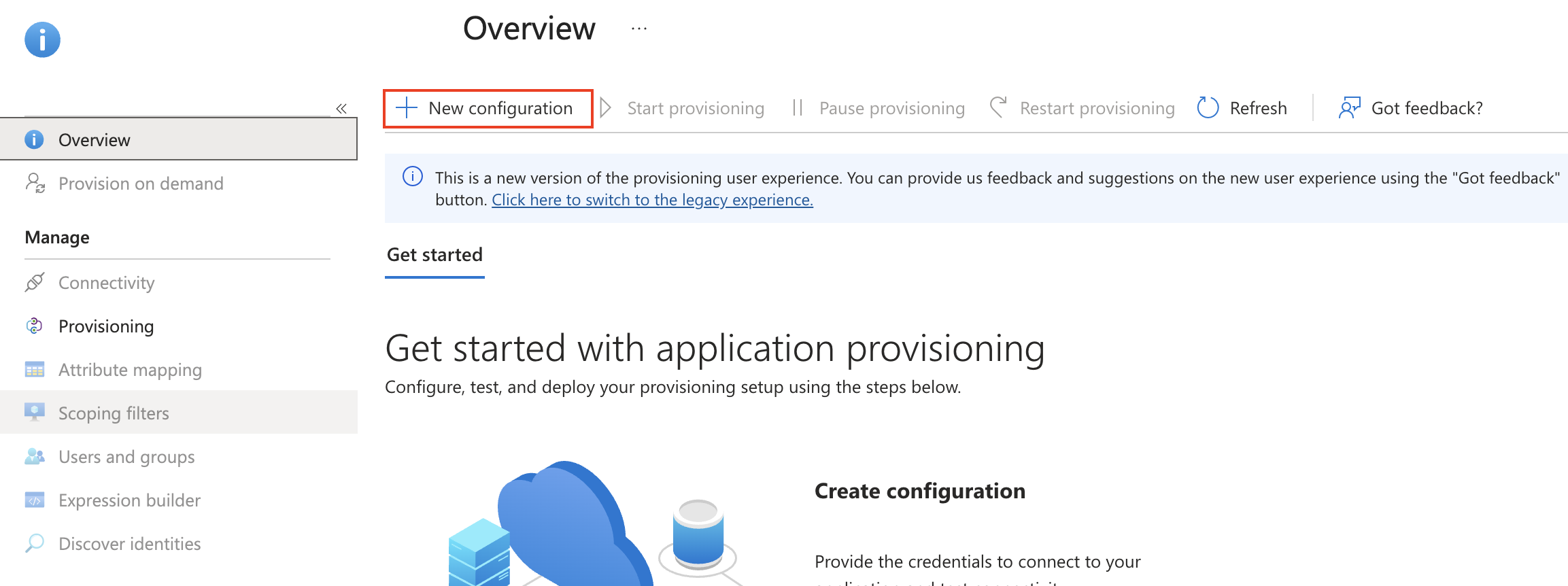The image size is (1568, 586).
Task: Click the Attribute mapping table icon
Action: (x=35, y=369)
